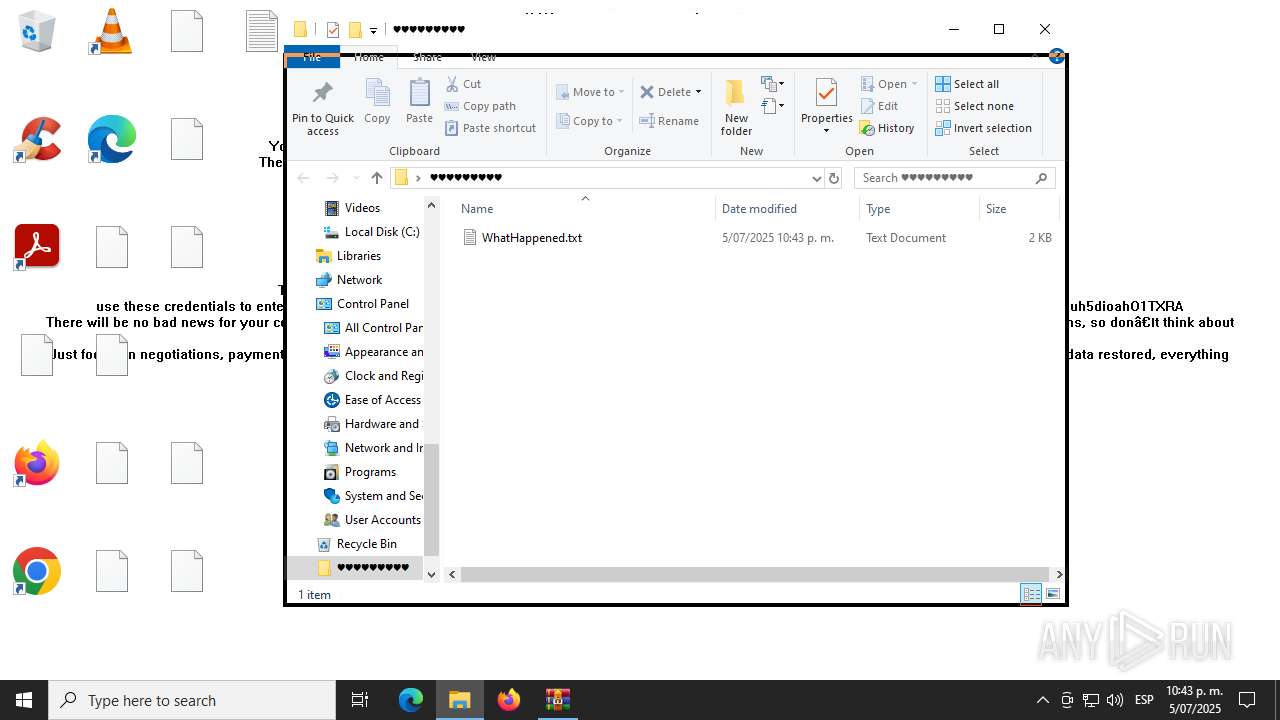Click Invert selection
1280x720 pixels.
pos(983,128)
